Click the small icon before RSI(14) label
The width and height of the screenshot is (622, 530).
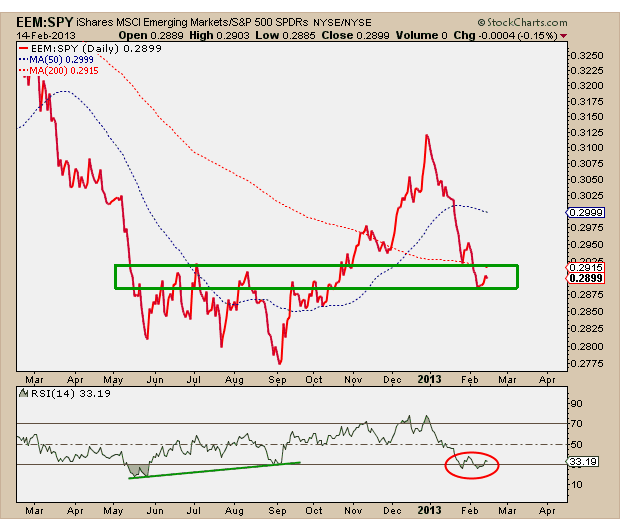(x=24, y=393)
